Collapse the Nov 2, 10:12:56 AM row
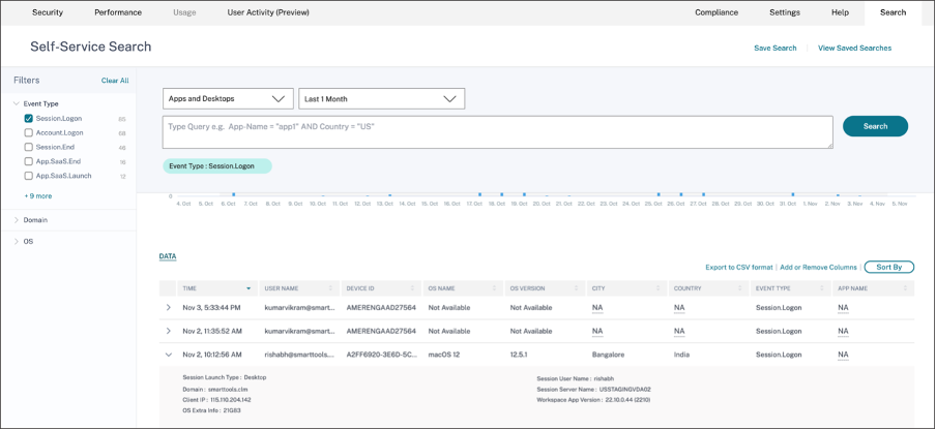 169,354
